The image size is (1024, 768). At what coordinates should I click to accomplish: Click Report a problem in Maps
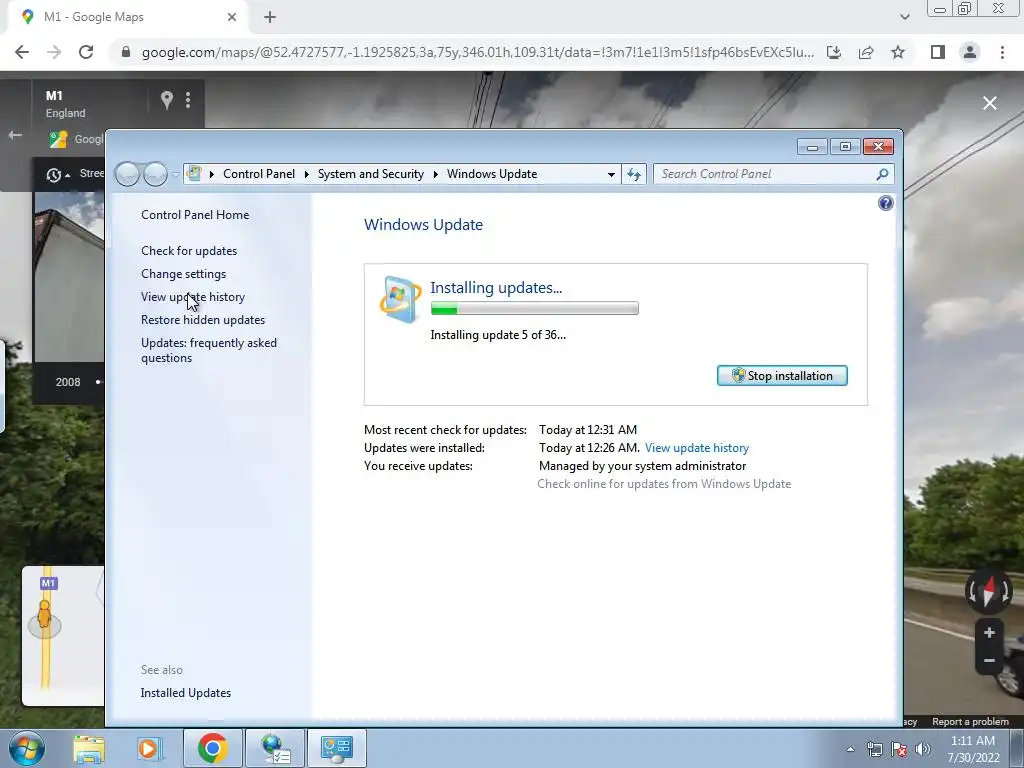[x=970, y=722]
